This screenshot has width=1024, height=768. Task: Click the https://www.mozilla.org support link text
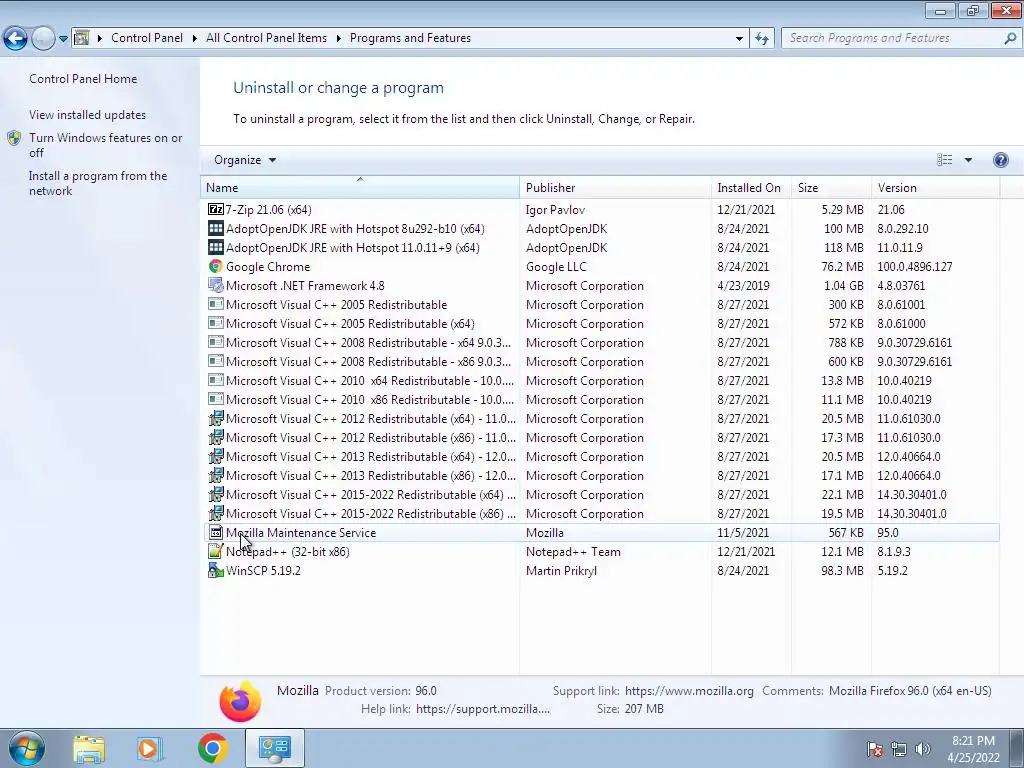tap(689, 690)
